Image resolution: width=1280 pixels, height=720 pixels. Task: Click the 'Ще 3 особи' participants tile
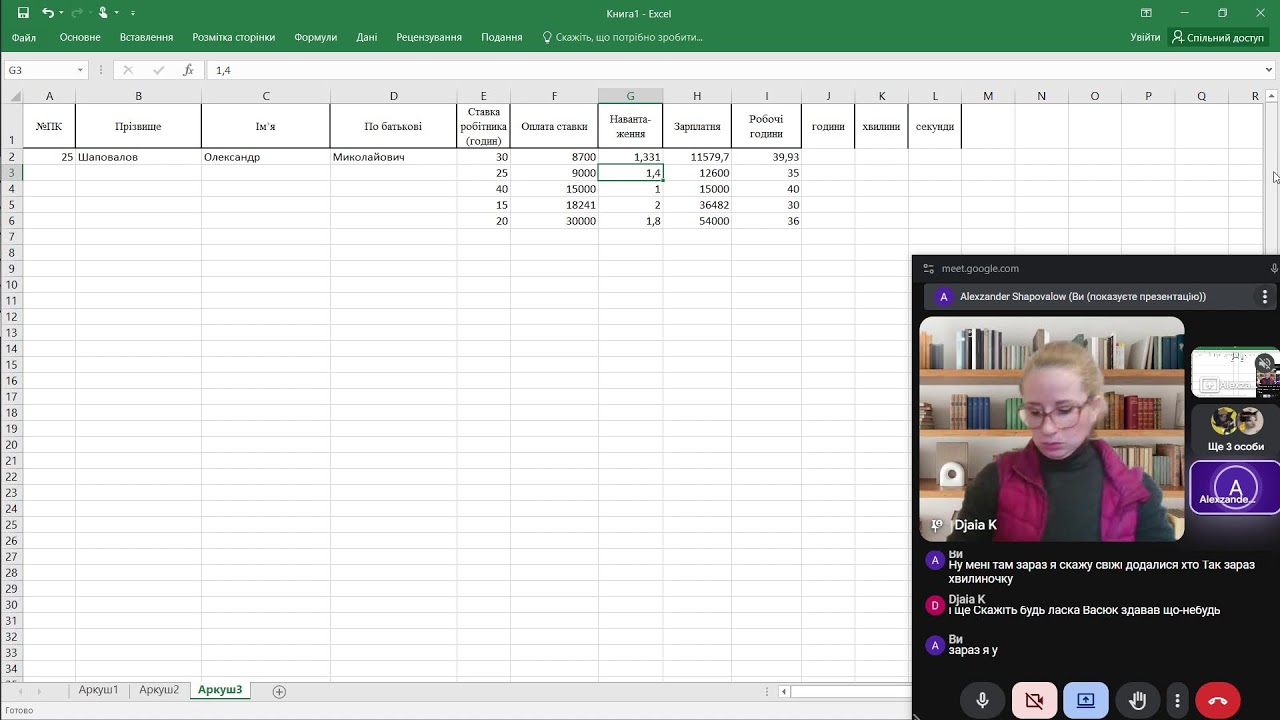[x=1235, y=430]
